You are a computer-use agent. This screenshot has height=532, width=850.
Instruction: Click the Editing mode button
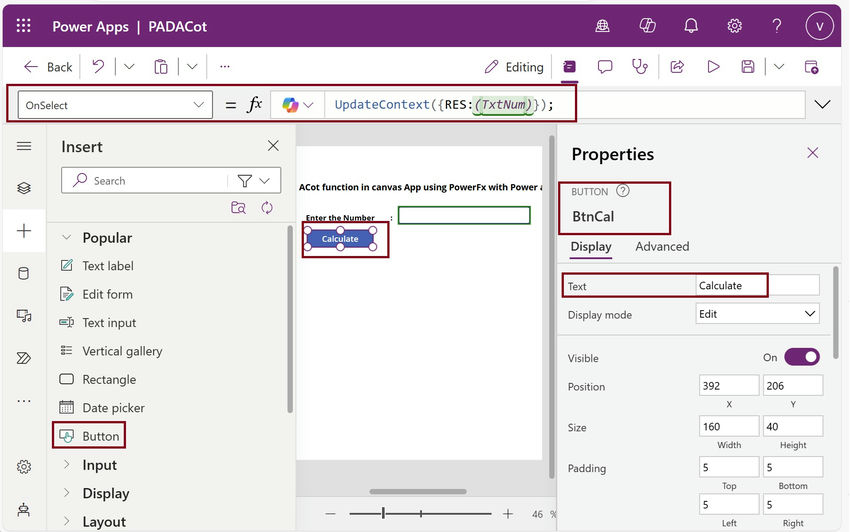pyautogui.click(x=514, y=67)
